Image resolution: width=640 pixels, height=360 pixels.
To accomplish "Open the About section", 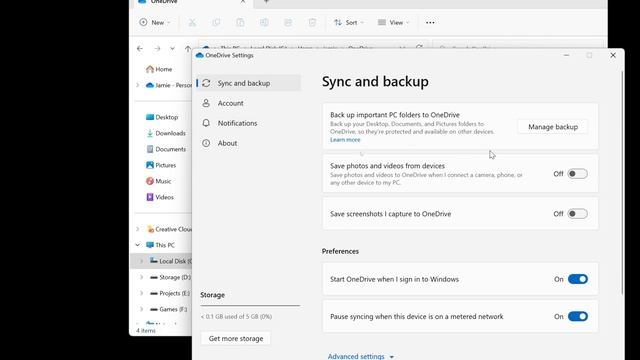I will (249, 143).
